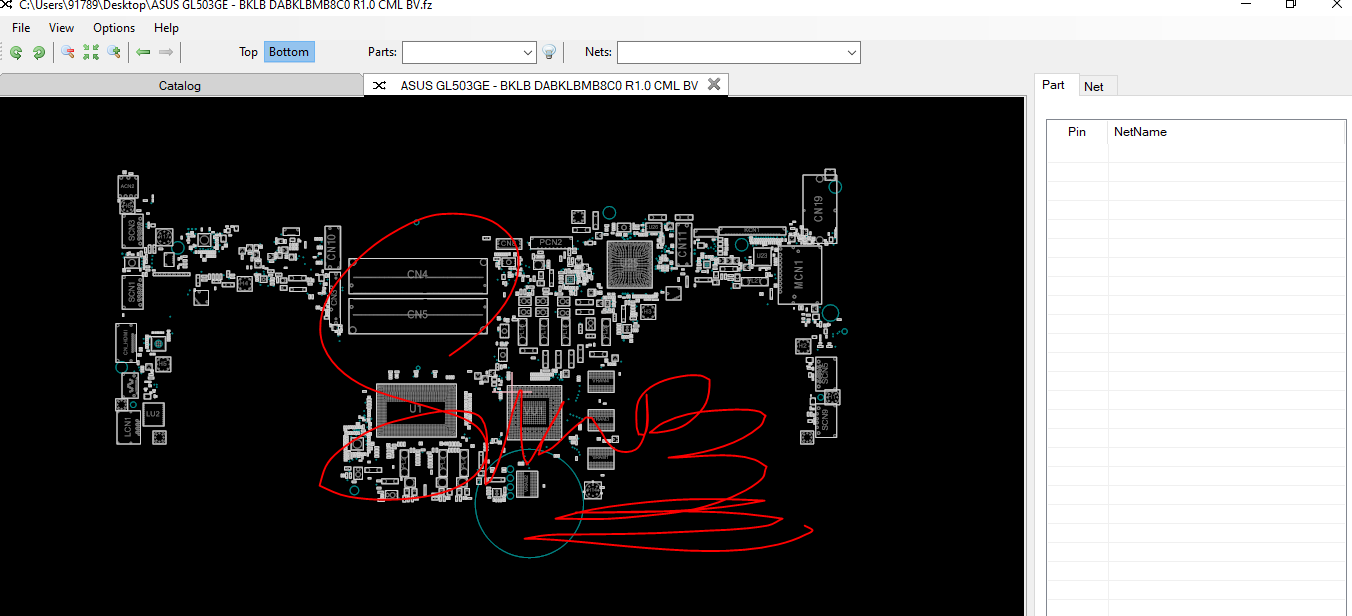
Task: Select the CN11 connector on board
Action: tap(682, 242)
